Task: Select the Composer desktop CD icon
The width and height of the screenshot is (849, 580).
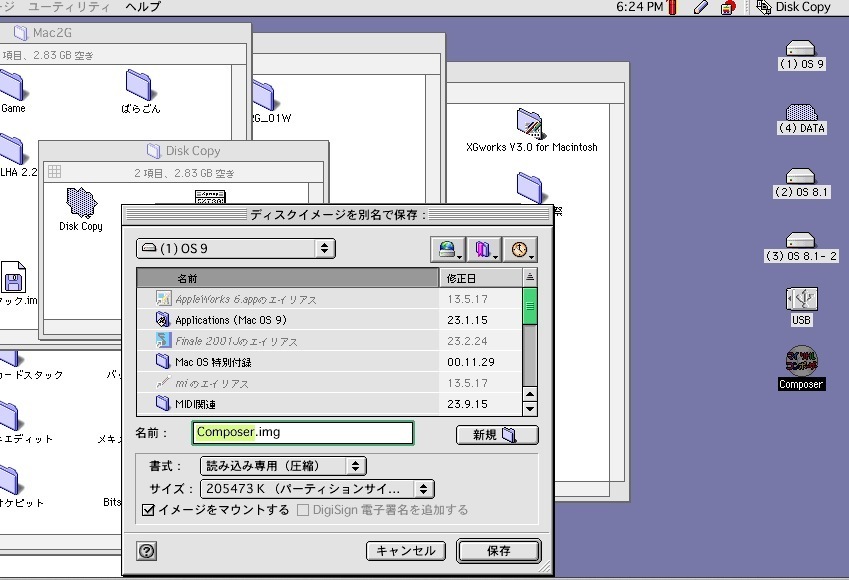Action: (801, 368)
